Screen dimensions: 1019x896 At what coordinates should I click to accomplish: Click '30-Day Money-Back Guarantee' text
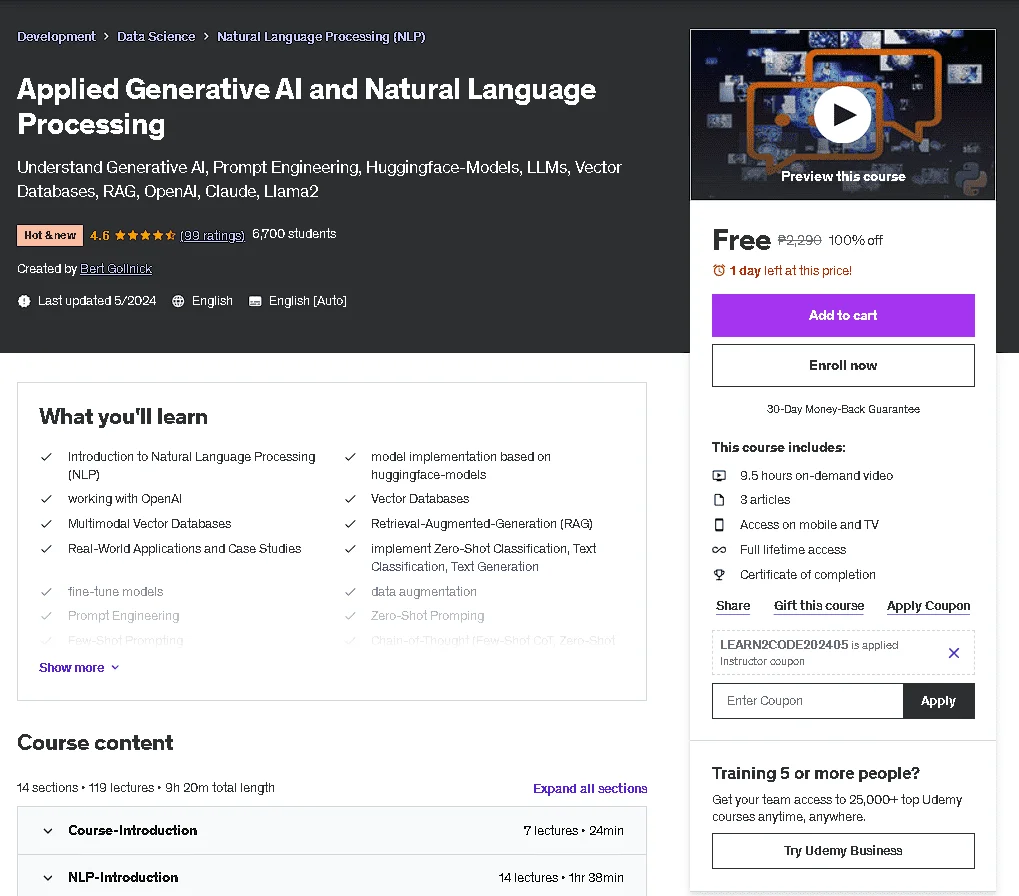pos(843,409)
